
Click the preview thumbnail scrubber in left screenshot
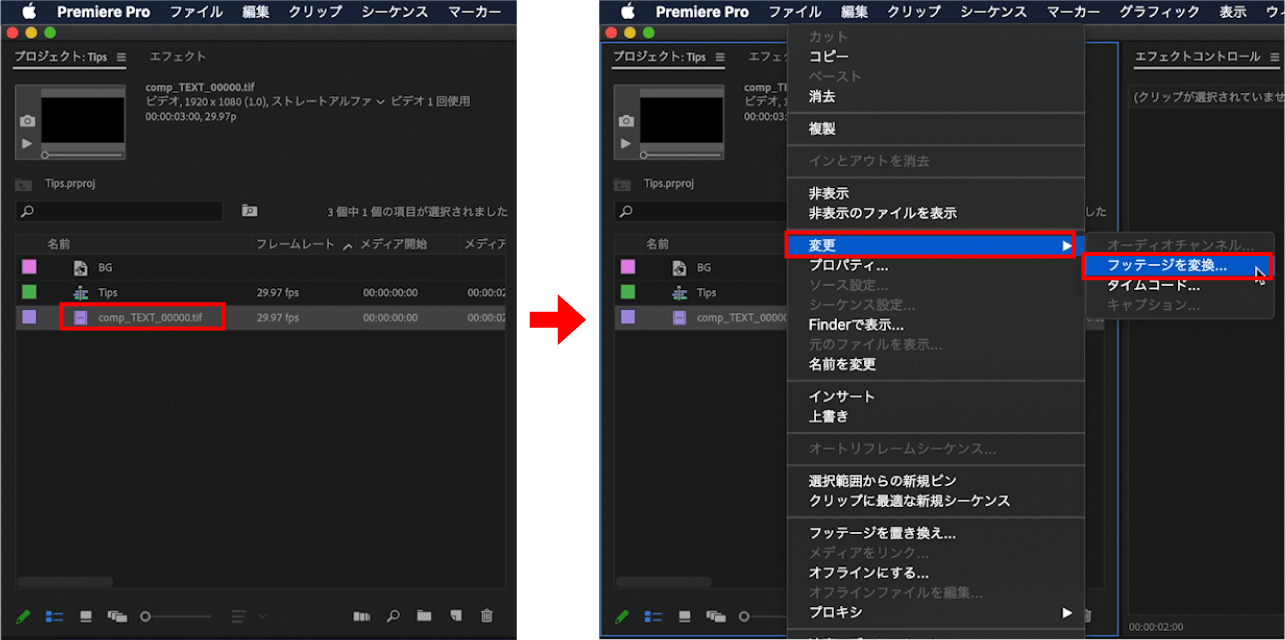[x=83, y=155]
